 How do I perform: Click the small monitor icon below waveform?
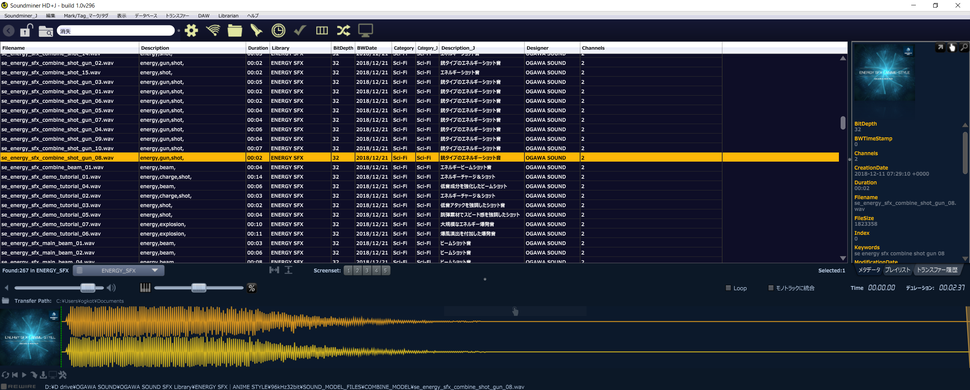[53, 375]
